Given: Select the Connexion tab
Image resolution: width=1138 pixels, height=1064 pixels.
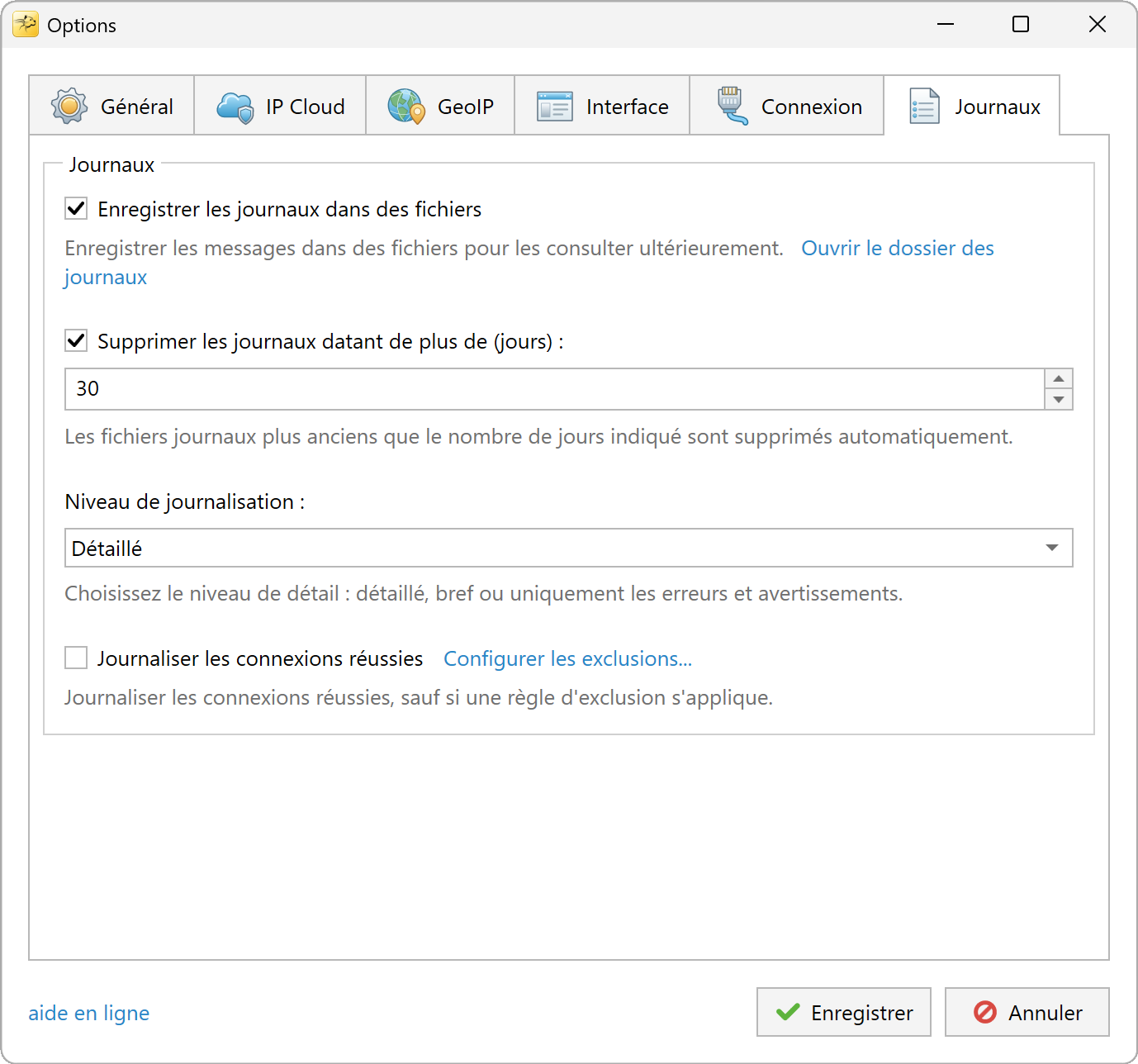Looking at the screenshot, I should [x=787, y=105].
